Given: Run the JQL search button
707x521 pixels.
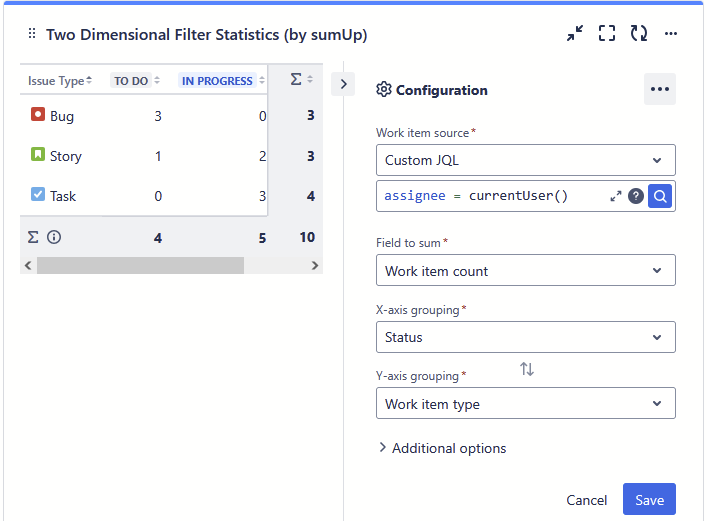Looking at the screenshot, I should [660, 196].
